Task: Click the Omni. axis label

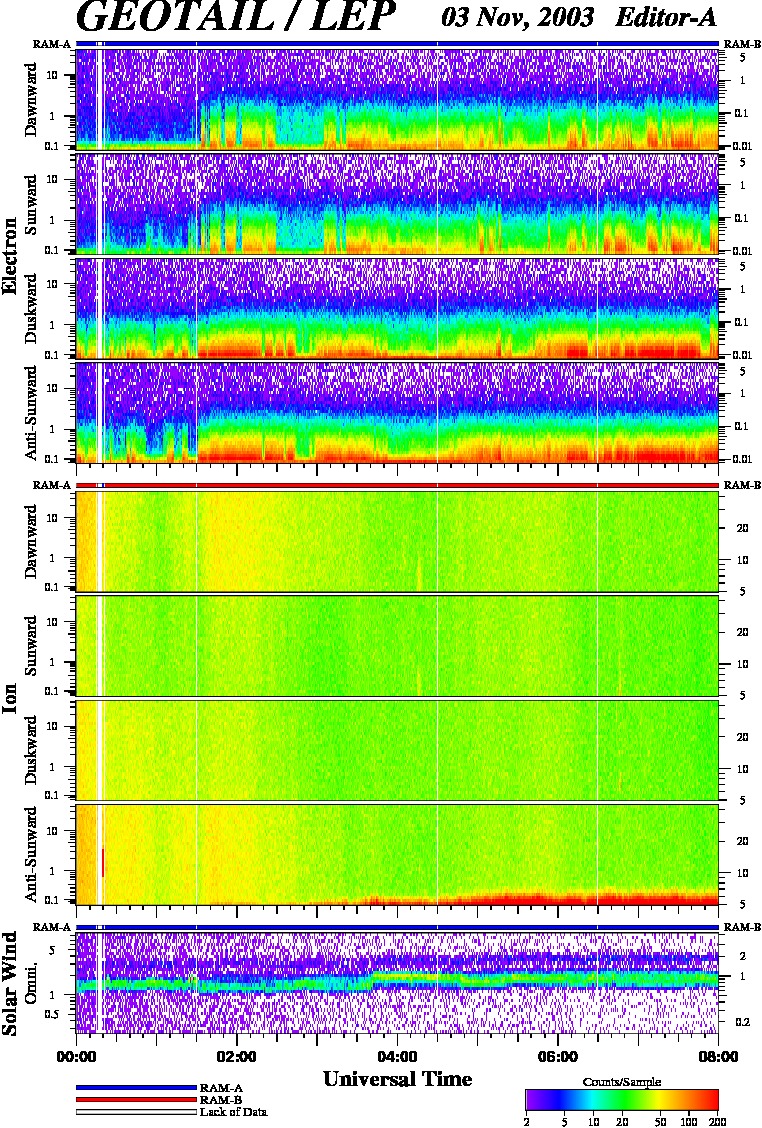Action: [32, 984]
